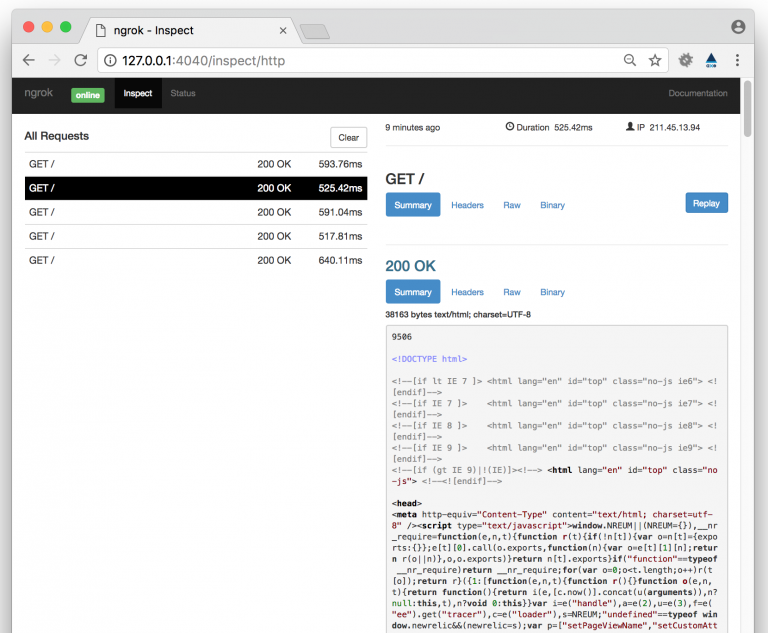The height and width of the screenshot is (633, 768).
Task: Open the Status navigation tab
Action: 183,94
